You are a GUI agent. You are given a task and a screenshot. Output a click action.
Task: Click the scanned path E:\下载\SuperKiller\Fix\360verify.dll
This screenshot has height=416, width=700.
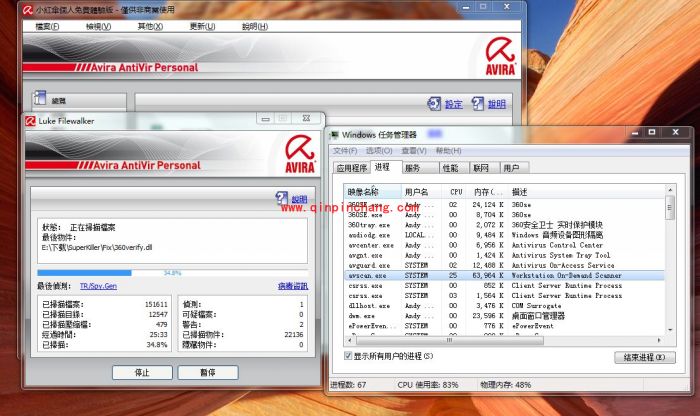coord(97,247)
